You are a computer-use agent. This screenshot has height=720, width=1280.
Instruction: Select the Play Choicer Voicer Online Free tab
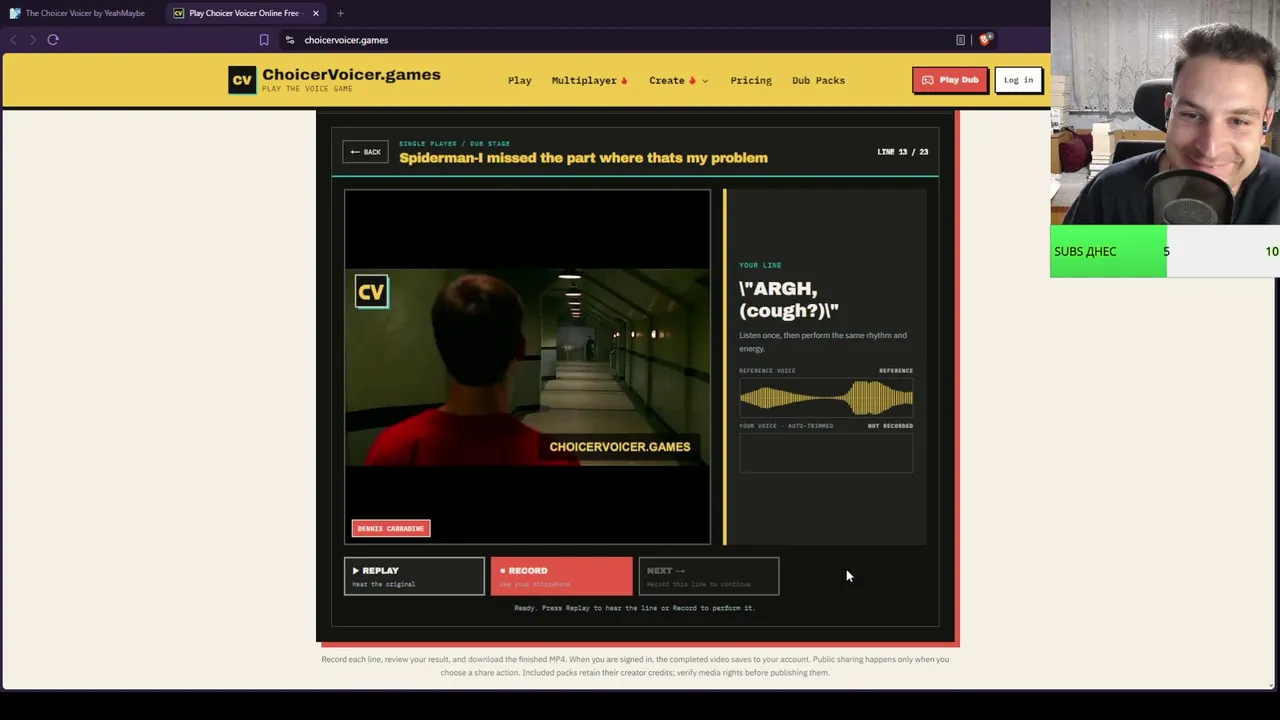click(244, 13)
